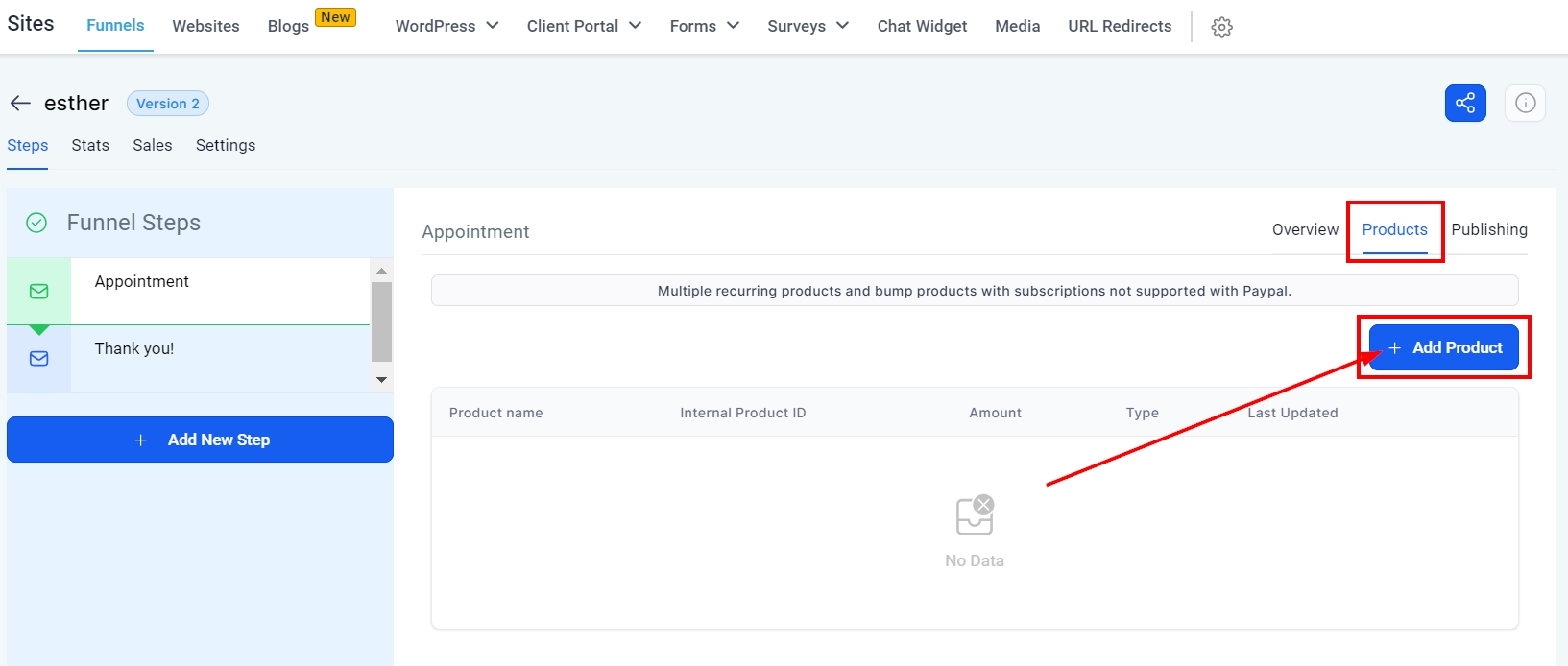Go to URL Redirects menu item
This screenshot has height=666, width=1568.
[1120, 26]
